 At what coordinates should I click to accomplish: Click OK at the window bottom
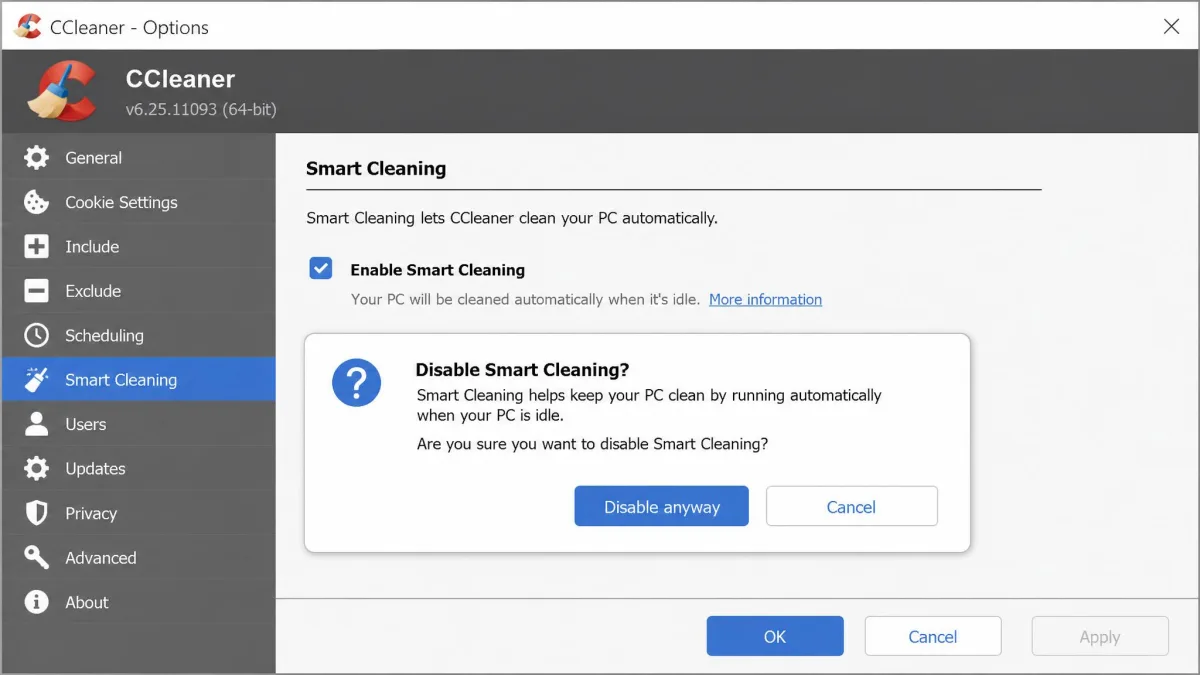pos(775,636)
